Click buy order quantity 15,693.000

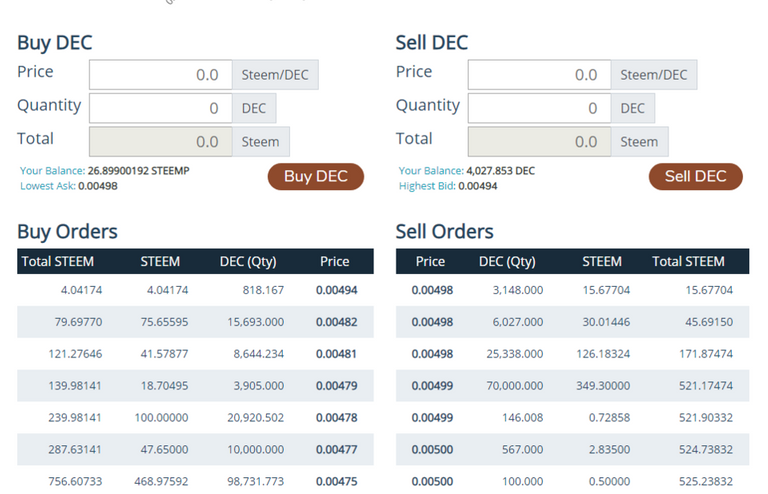pyautogui.click(x=256, y=322)
